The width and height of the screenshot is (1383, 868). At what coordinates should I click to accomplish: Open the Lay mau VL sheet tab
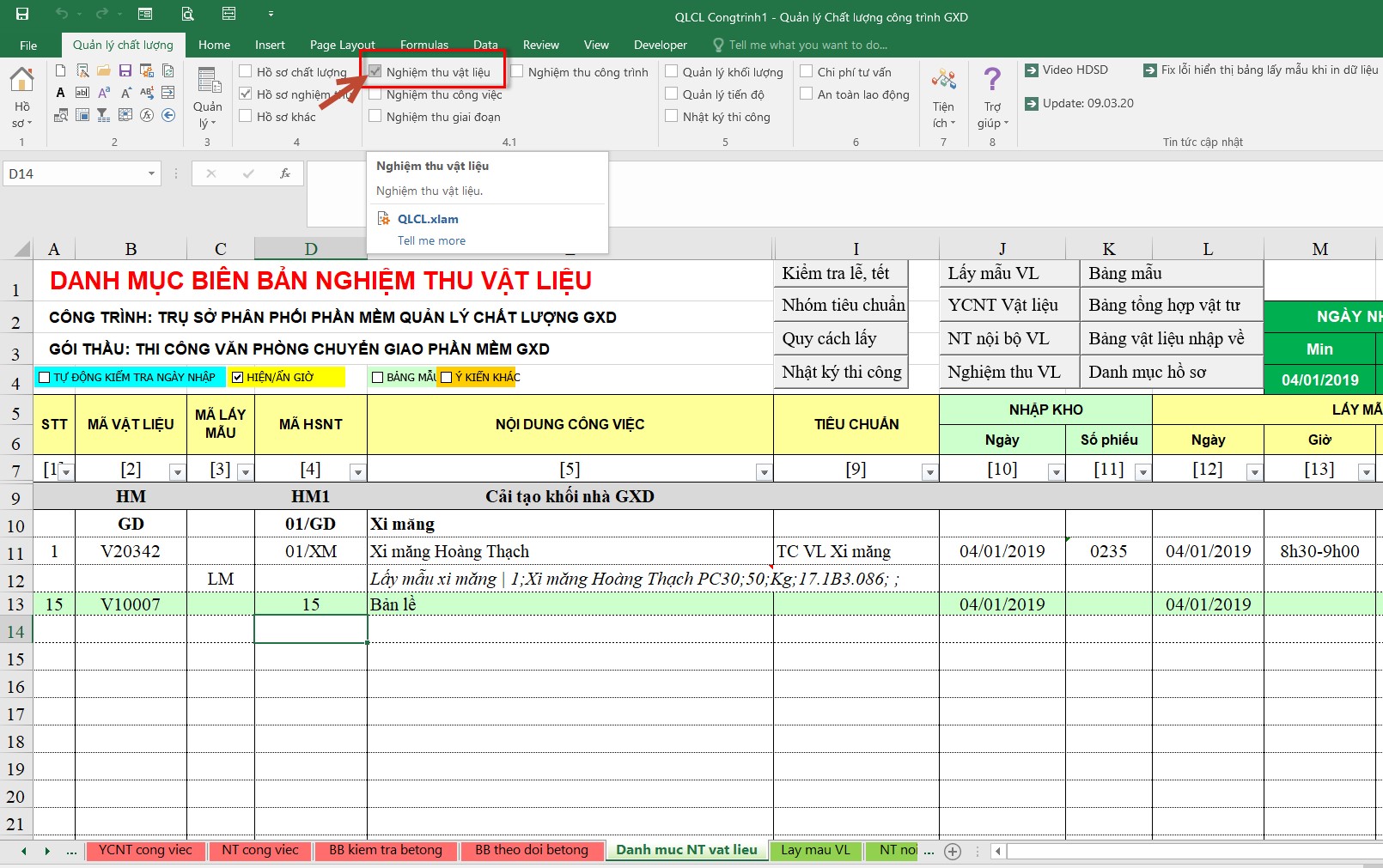point(814,850)
